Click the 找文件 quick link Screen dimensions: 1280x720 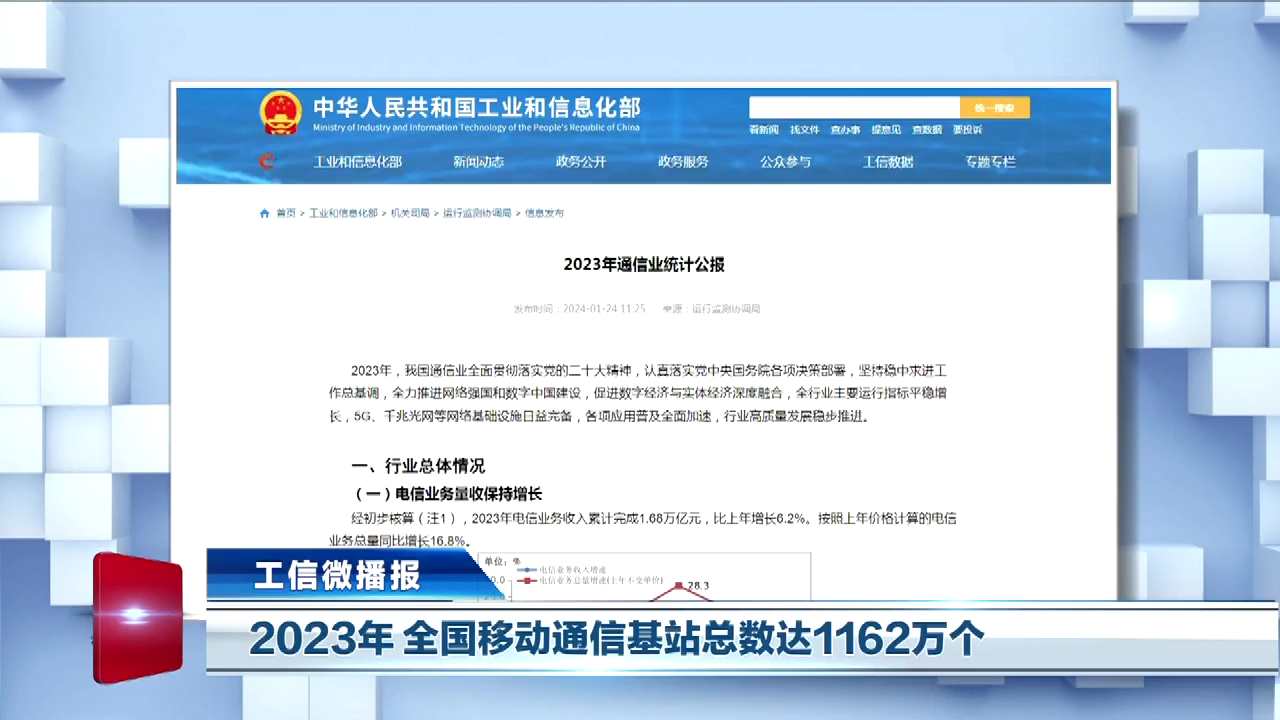click(805, 130)
